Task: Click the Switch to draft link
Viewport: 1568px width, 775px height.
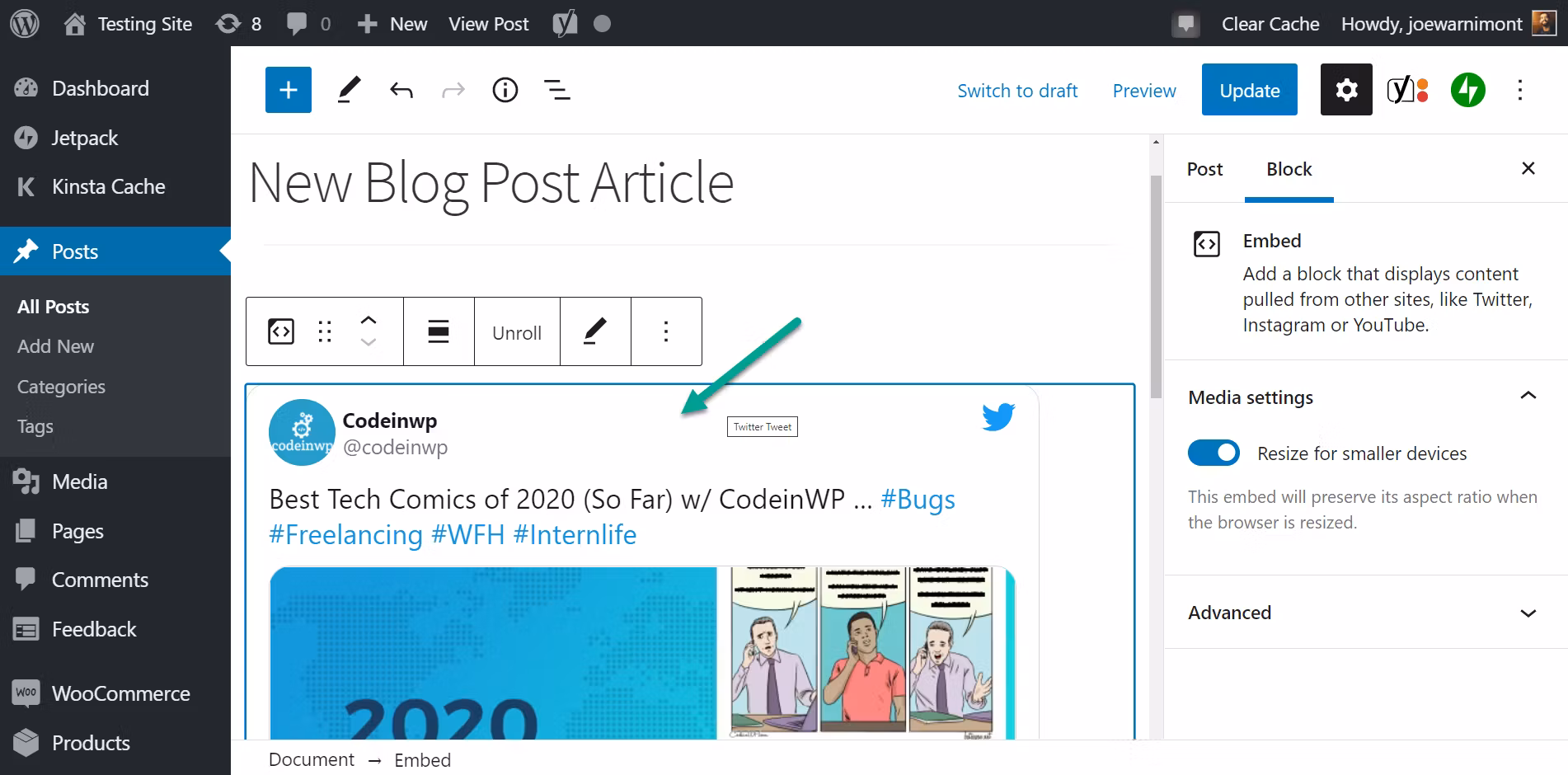Action: pyautogui.click(x=1017, y=91)
